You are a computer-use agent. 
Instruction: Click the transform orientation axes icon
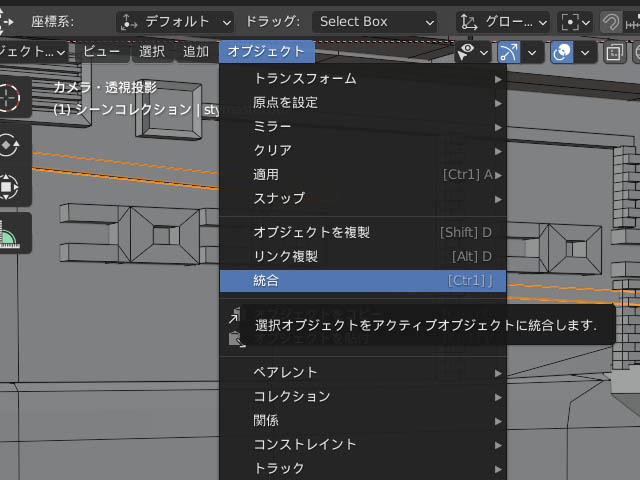point(129,22)
